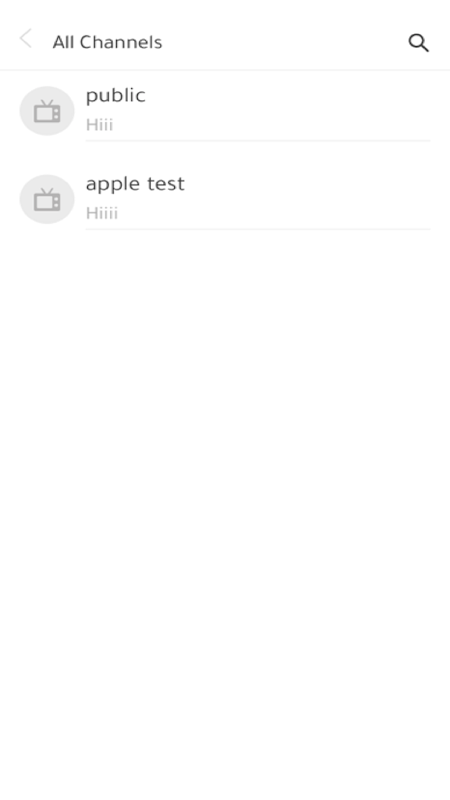450x800 pixels.
Task: Click the divider line under the apple test row
Action: point(258,229)
